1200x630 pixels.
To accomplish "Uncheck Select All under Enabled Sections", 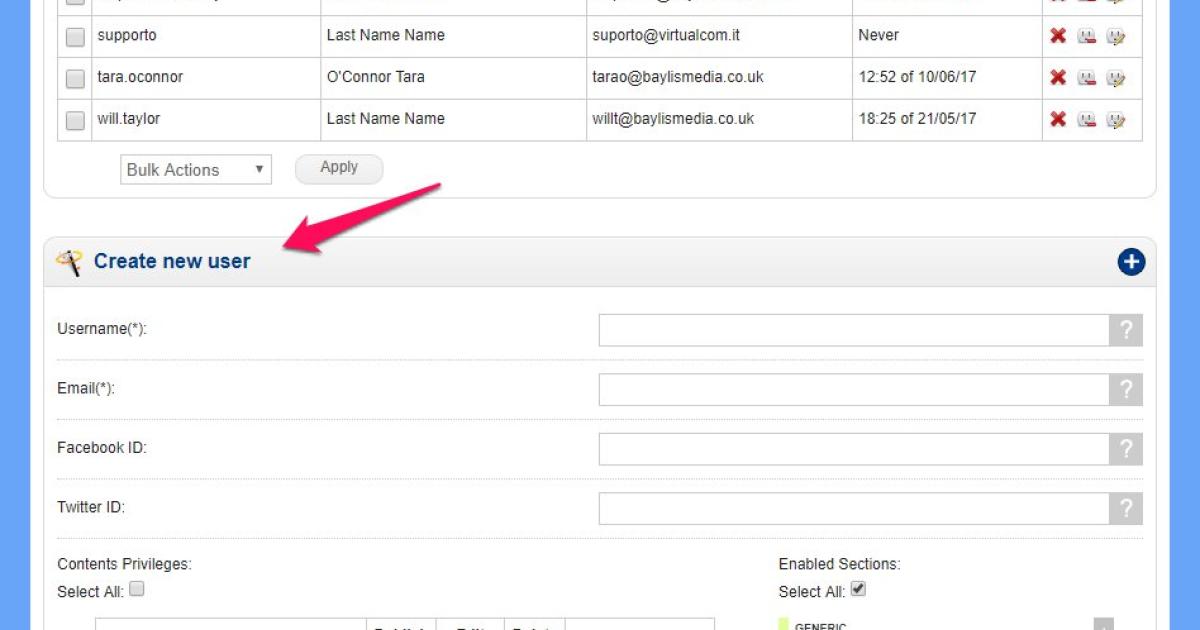I will tap(858, 589).
